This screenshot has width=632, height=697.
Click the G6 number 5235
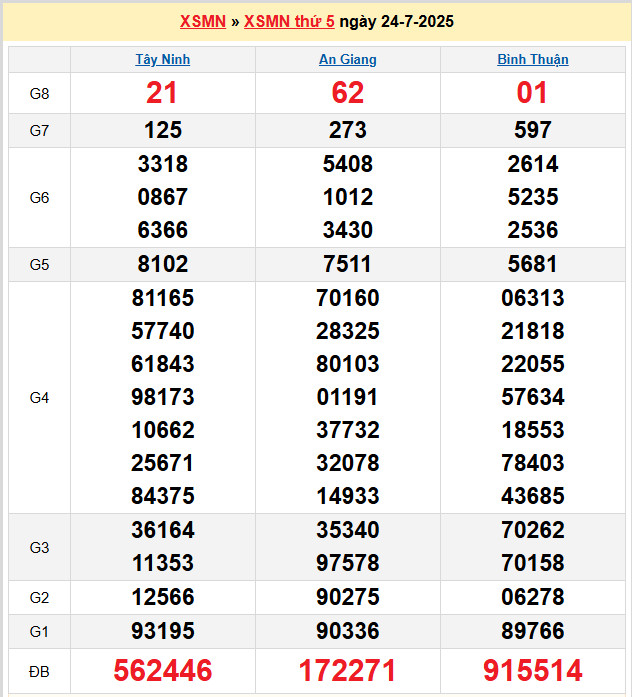(533, 197)
